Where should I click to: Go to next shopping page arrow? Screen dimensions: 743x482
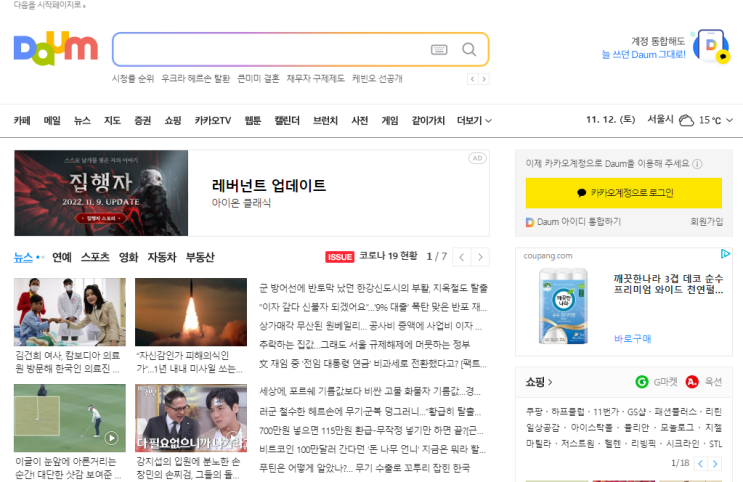click(715, 464)
